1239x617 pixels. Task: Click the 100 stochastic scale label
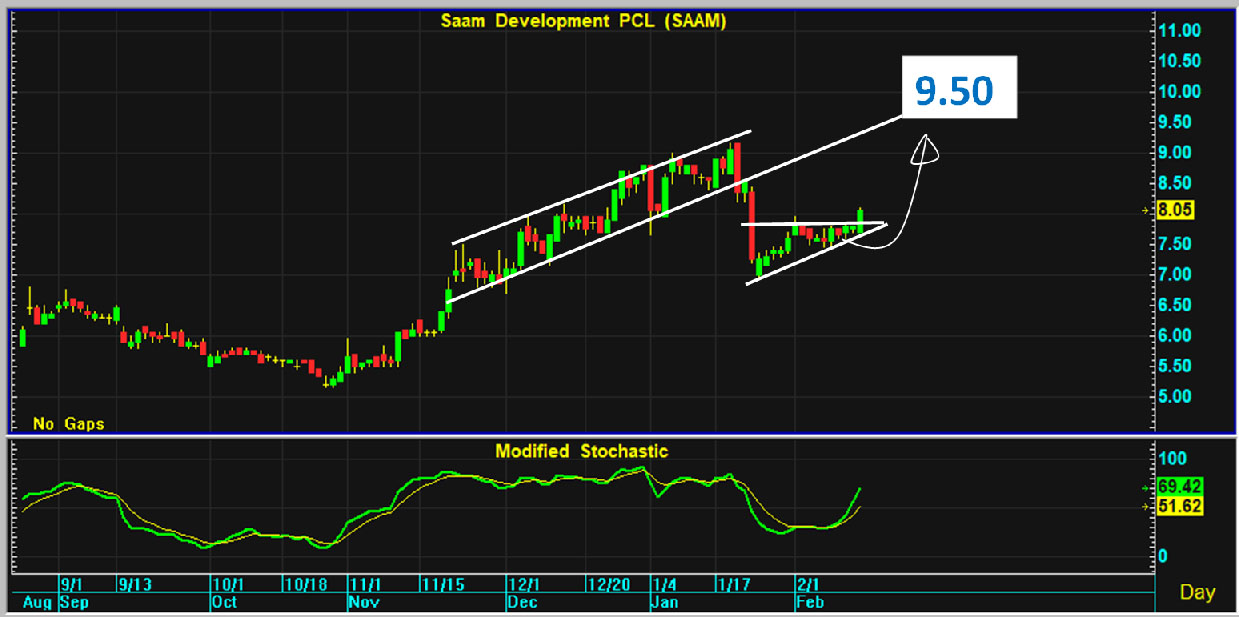pyautogui.click(x=1172, y=459)
